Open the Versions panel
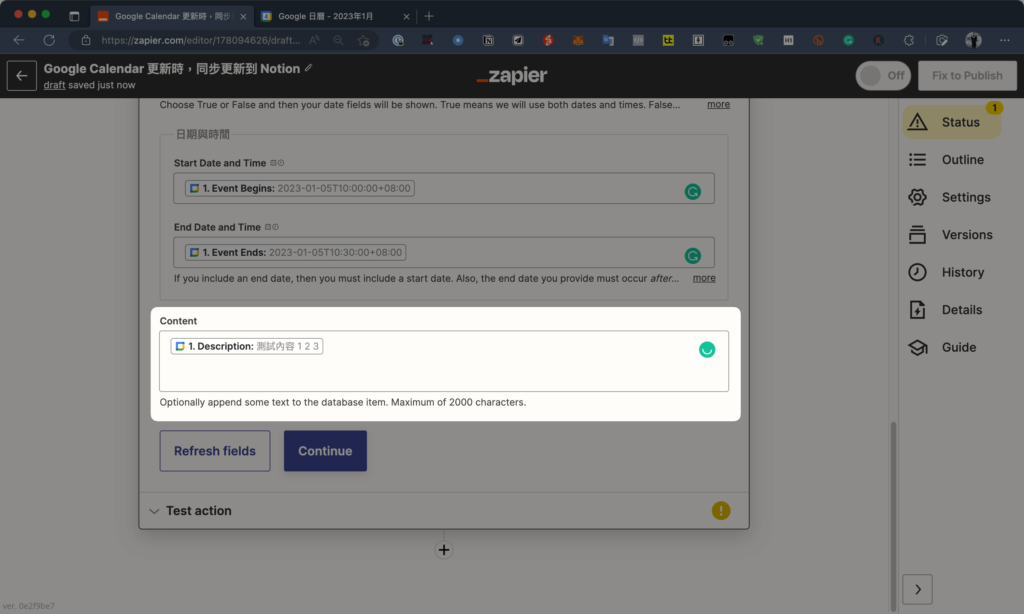The width and height of the screenshot is (1024, 614). [952, 234]
